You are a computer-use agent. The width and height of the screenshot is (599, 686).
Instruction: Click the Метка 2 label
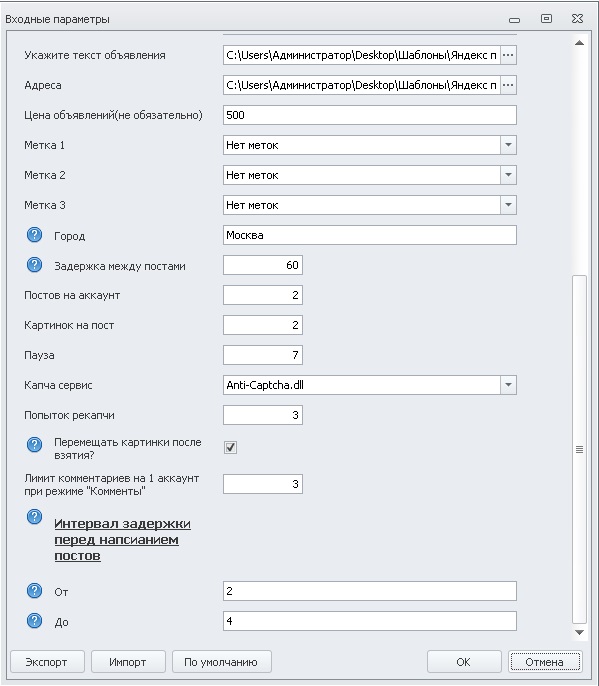[x=45, y=175]
